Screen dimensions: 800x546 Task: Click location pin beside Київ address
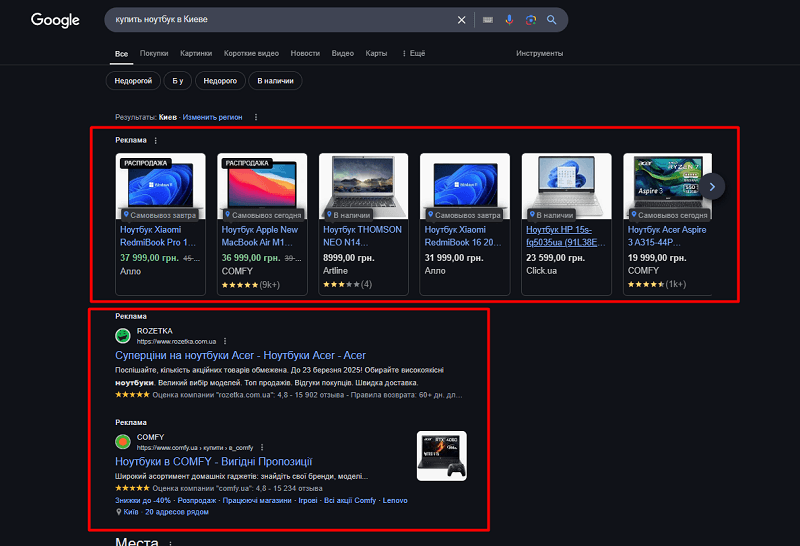pos(118,512)
